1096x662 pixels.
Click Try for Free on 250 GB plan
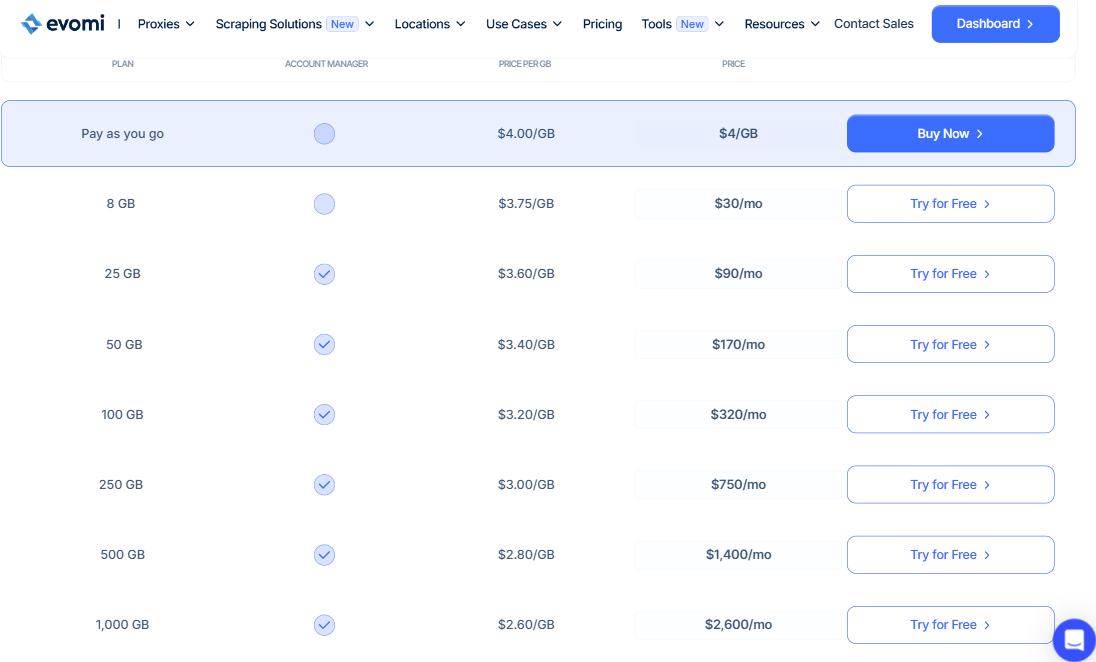click(951, 484)
